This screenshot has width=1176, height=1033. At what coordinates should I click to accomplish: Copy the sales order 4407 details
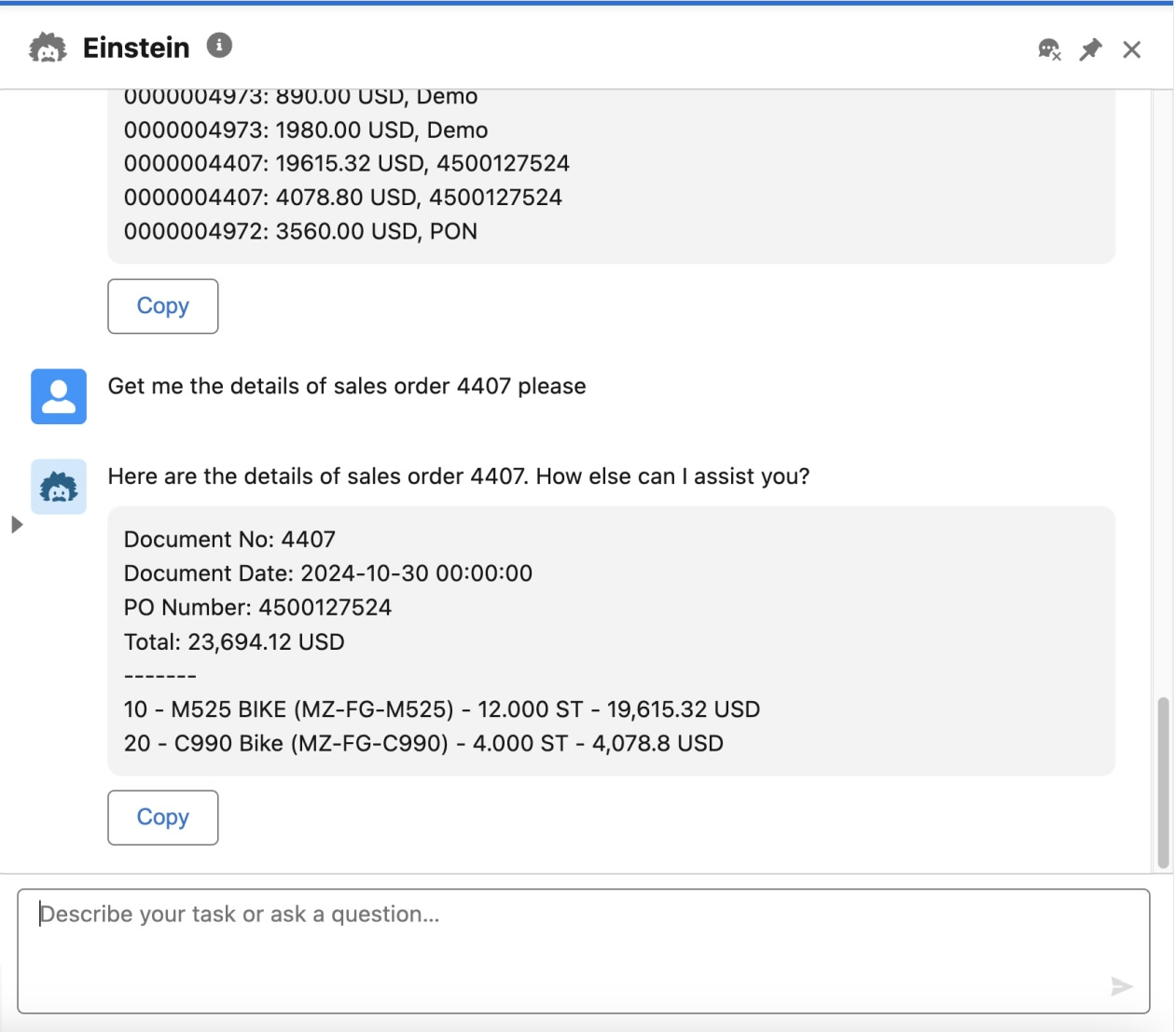tap(163, 818)
